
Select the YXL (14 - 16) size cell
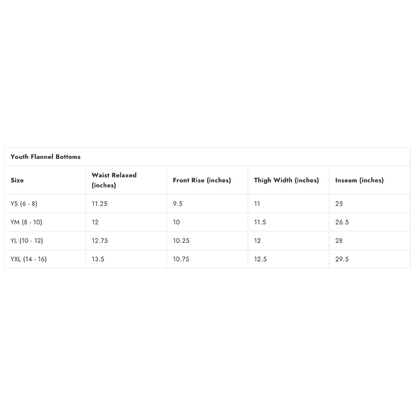pyautogui.click(x=29, y=259)
